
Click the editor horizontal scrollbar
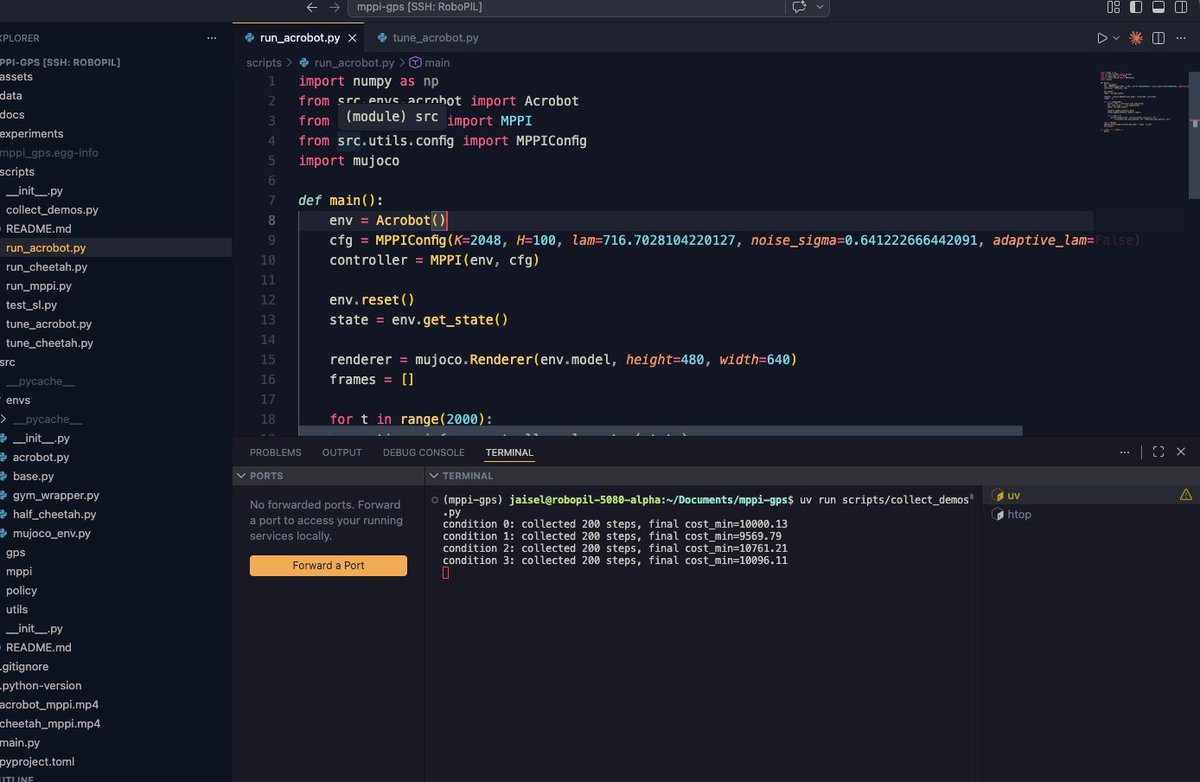coord(660,431)
